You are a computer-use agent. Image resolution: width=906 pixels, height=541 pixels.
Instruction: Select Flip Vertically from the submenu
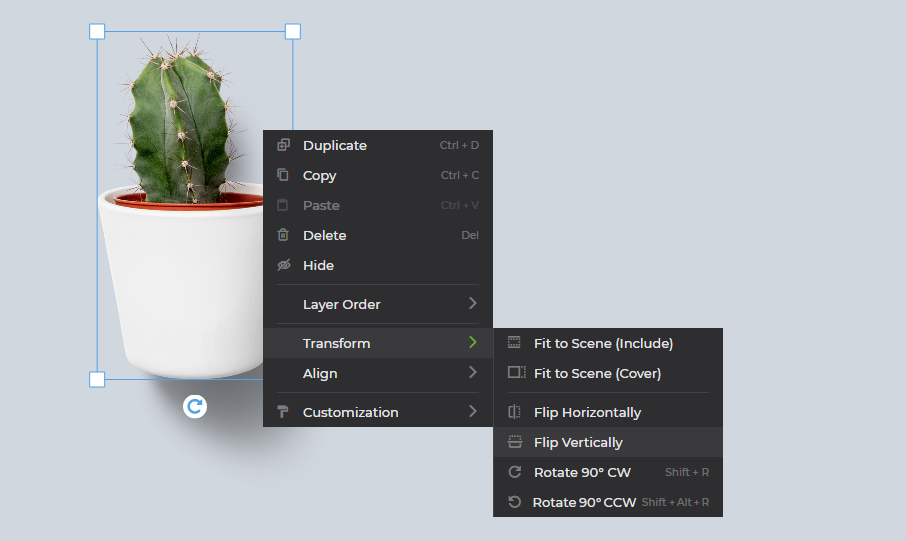(608, 442)
